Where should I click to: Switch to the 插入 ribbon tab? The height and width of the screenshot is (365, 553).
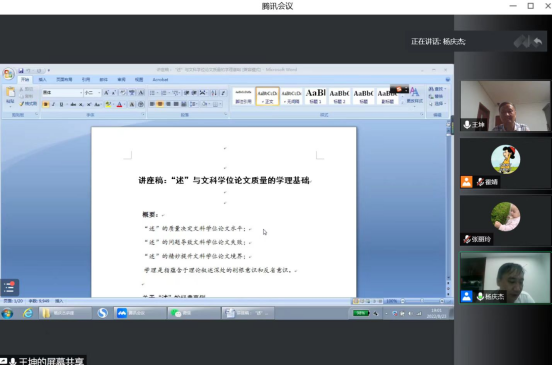click(42, 80)
